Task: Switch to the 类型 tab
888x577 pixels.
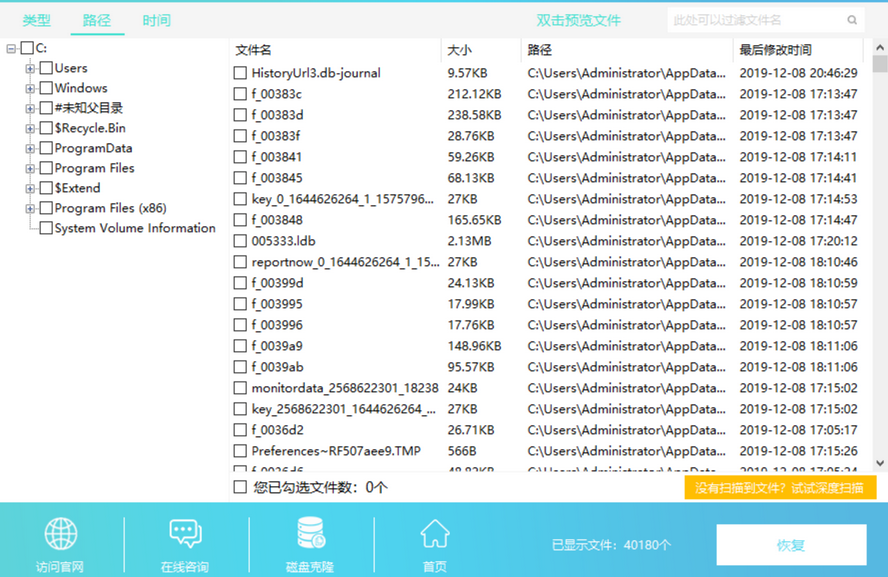Action: (x=35, y=19)
